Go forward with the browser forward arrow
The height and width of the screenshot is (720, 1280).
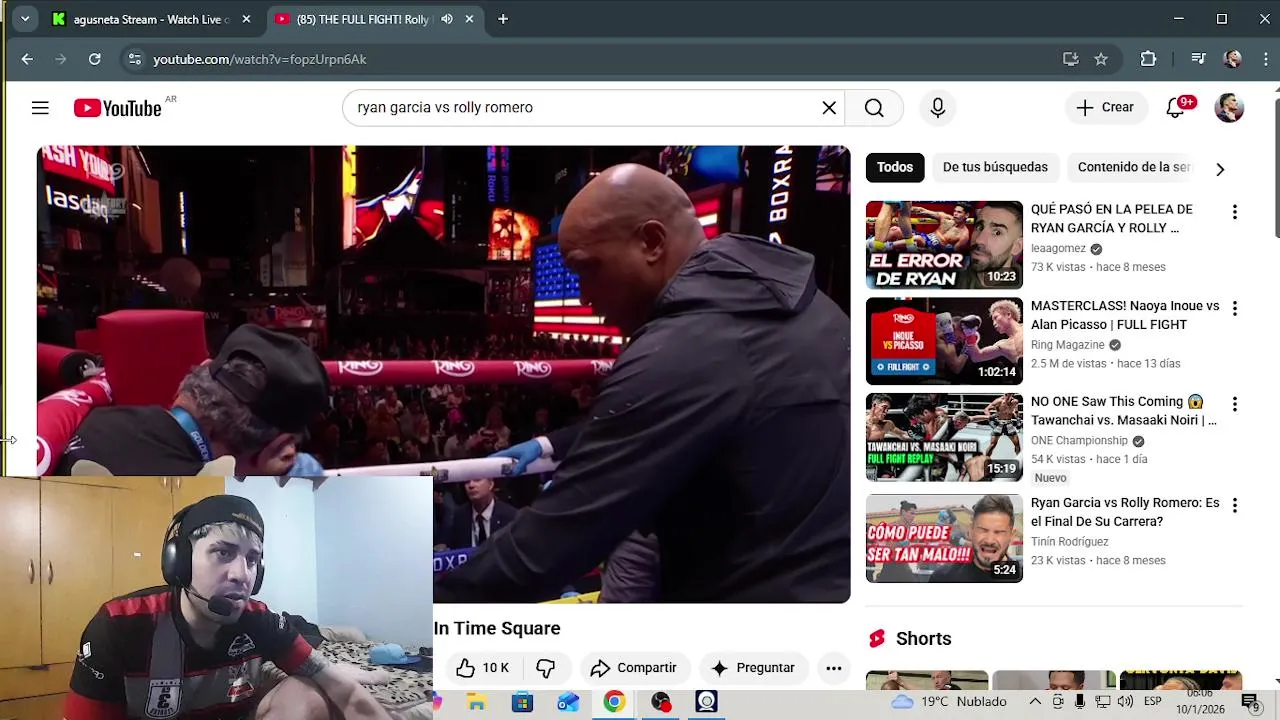[x=60, y=59]
